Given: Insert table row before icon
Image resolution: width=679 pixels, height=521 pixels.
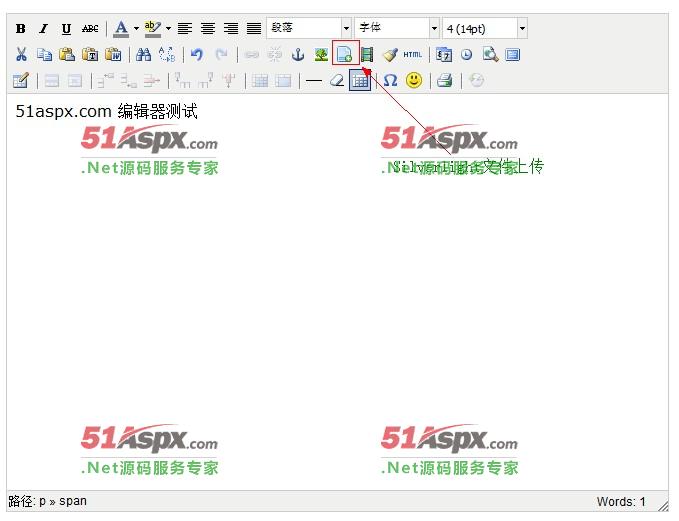Looking at the screenshot, I should click(105, 81).
